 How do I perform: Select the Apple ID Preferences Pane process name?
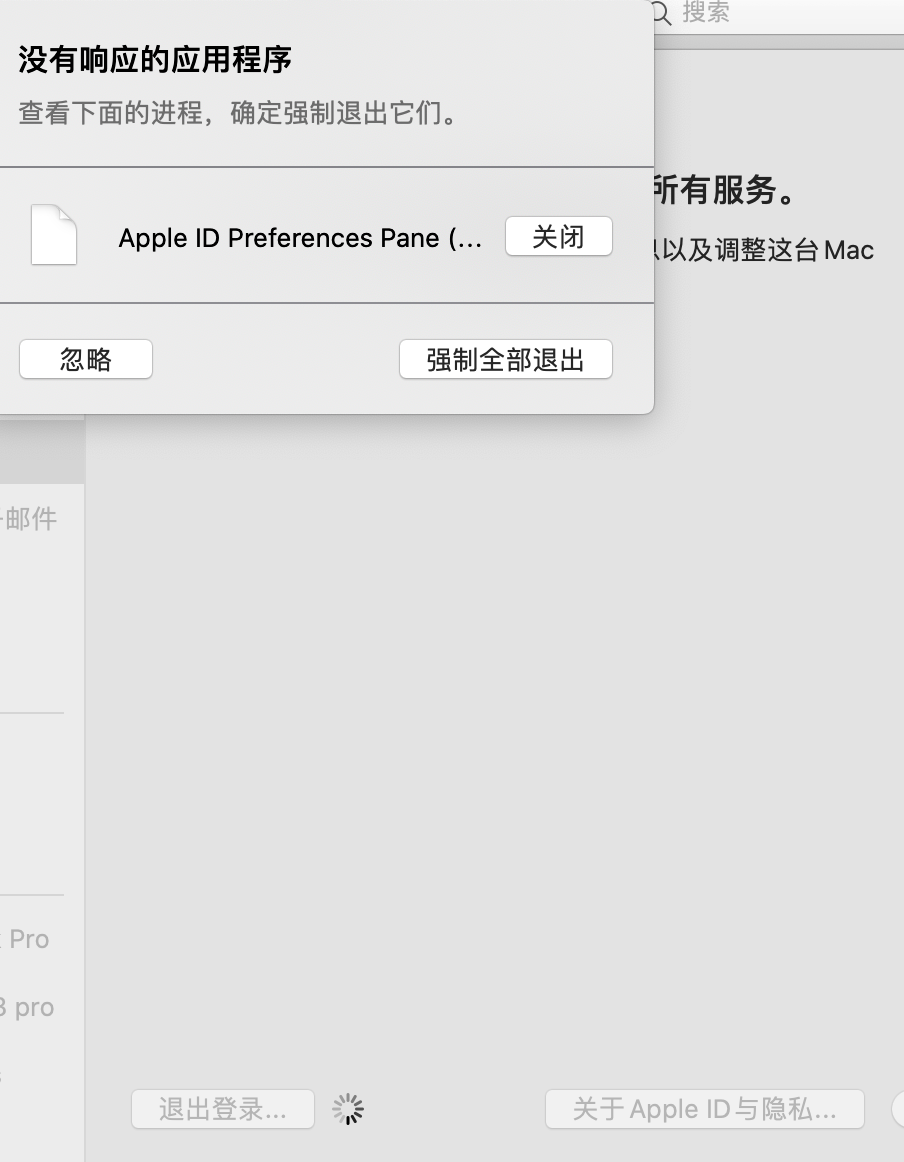(x=300, y=238)
